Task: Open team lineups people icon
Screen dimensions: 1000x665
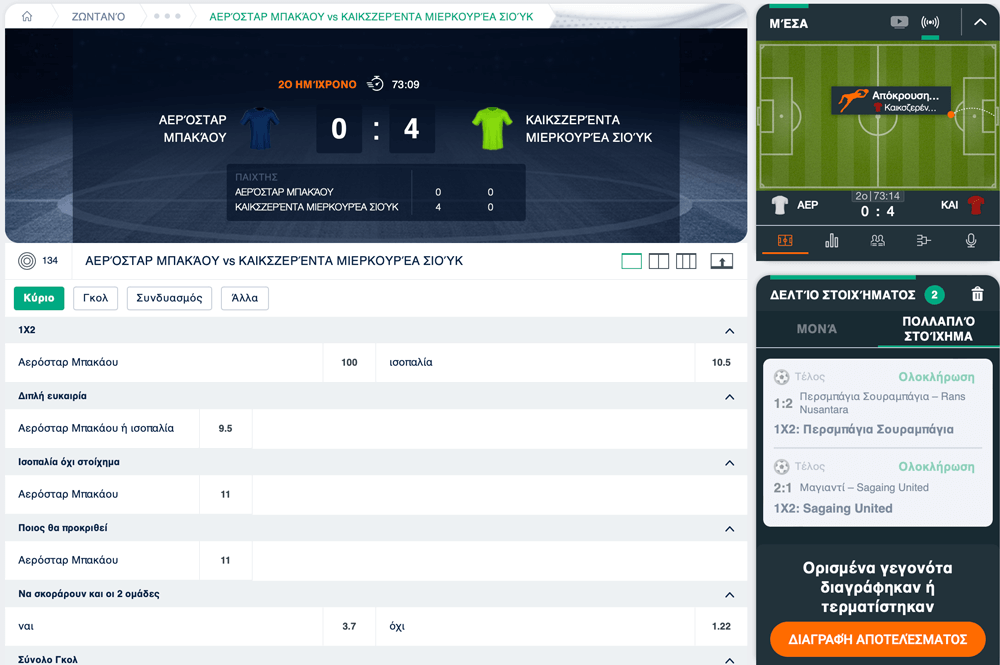Action: 878,240
